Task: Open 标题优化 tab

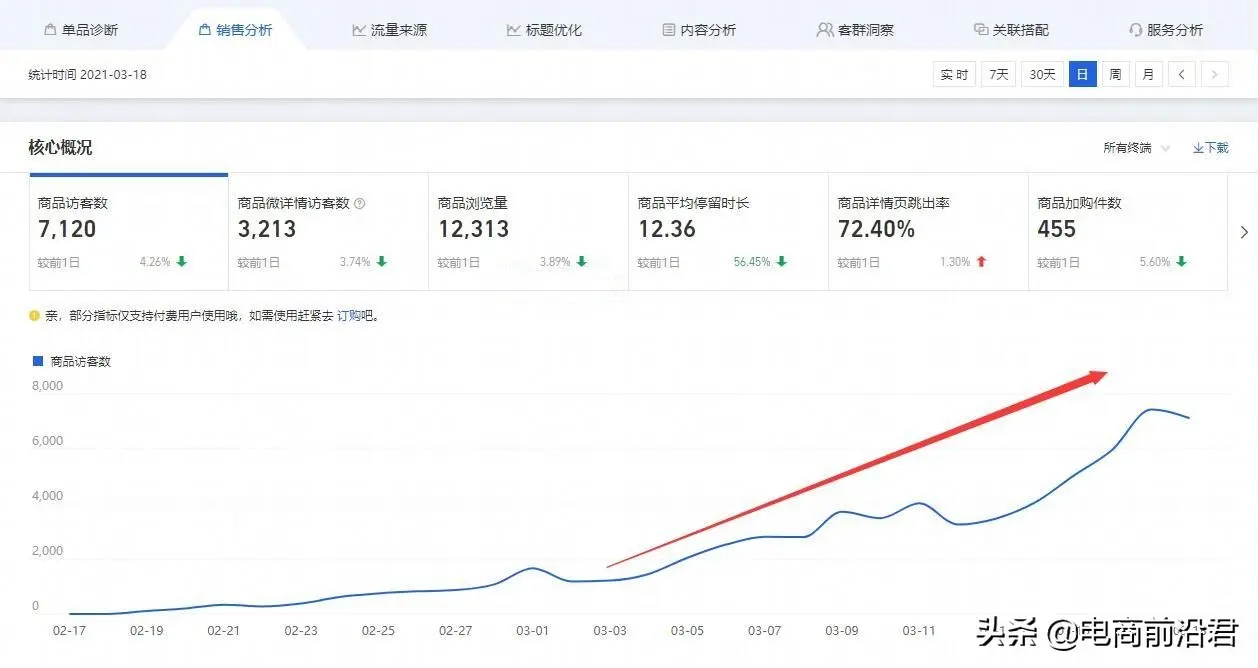Action: pos(544,30)
